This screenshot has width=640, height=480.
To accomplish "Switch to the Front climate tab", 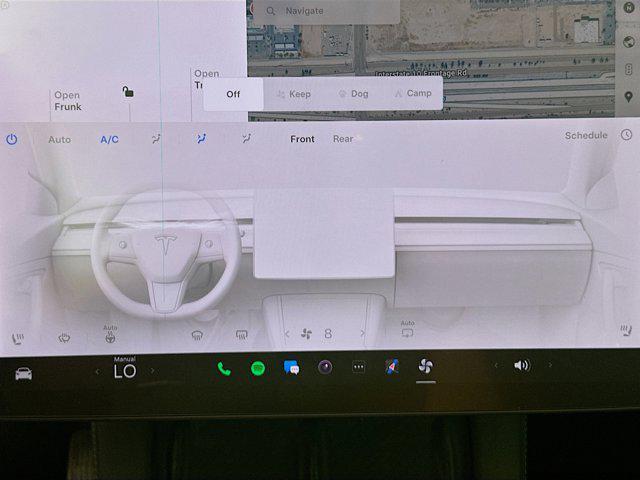I will (x=302, y=139).
